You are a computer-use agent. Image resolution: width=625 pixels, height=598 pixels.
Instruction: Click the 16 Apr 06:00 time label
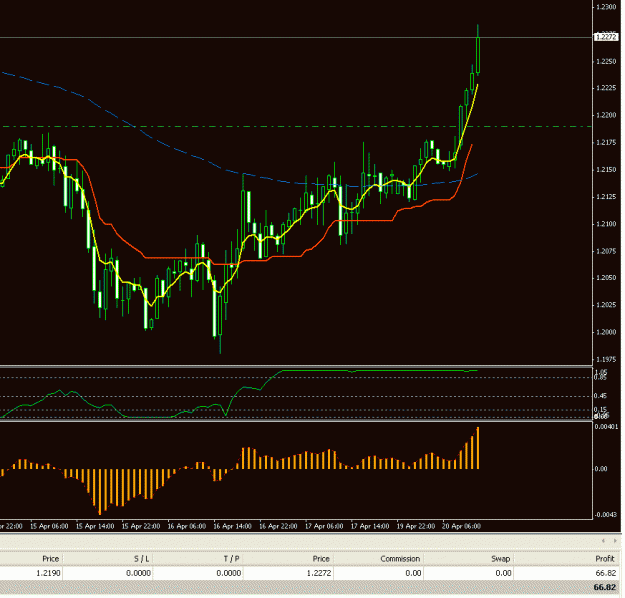(187, 526)
